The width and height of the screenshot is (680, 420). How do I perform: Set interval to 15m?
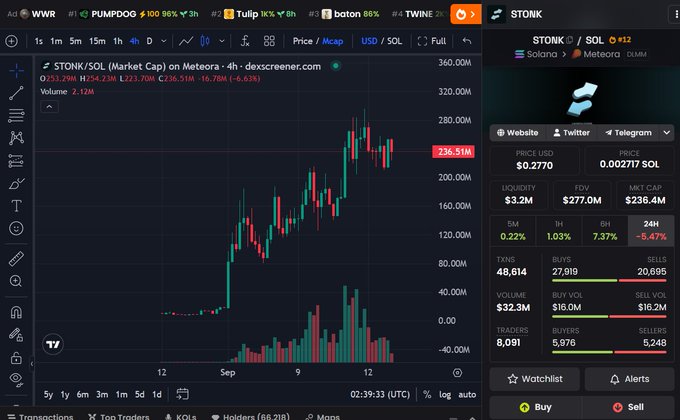(97, 41)
